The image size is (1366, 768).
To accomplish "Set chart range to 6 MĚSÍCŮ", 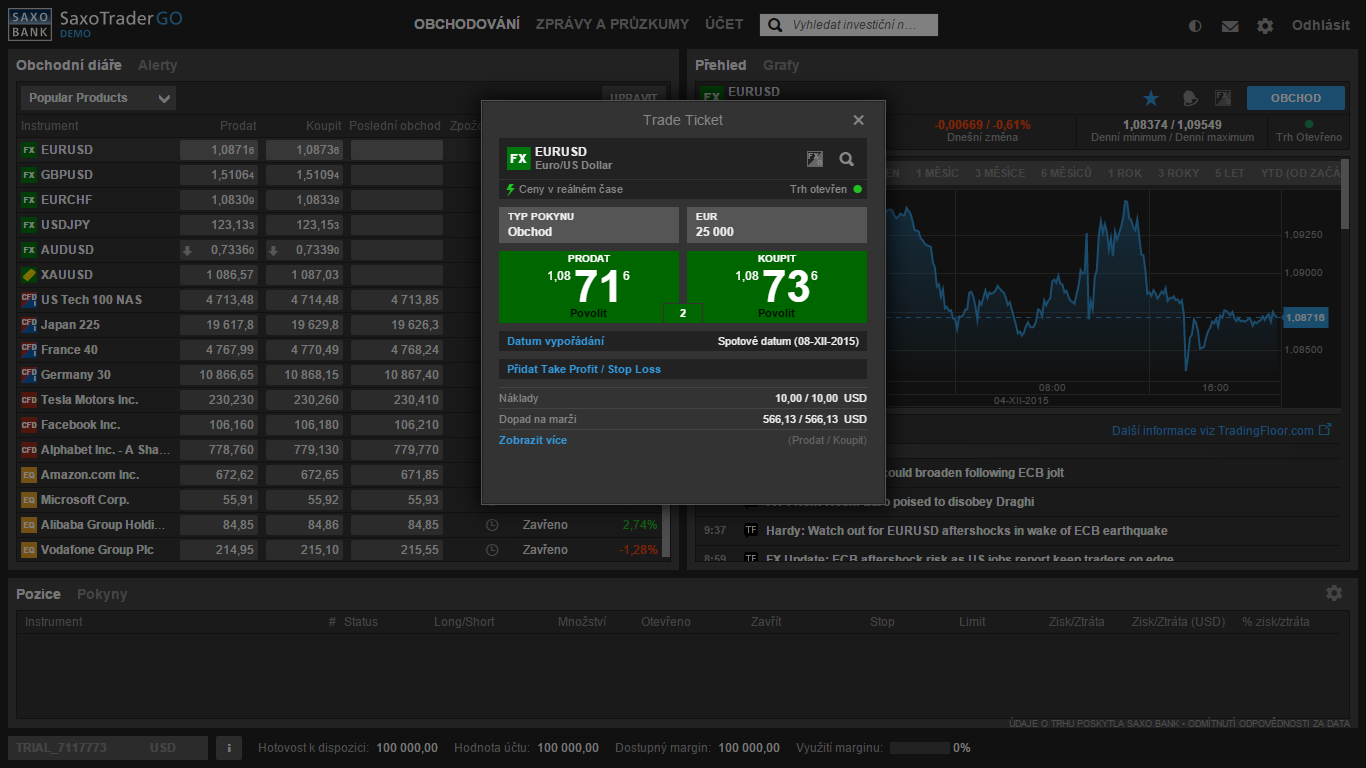I will tap(1066, 173).
